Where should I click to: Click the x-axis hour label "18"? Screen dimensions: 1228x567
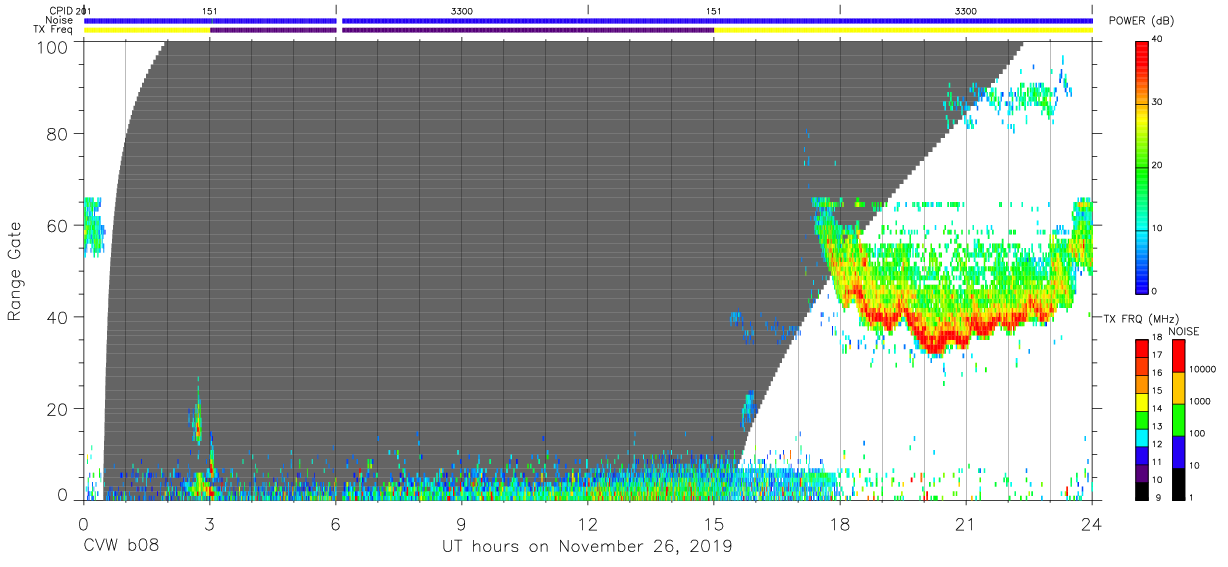(x=840, y=522)
